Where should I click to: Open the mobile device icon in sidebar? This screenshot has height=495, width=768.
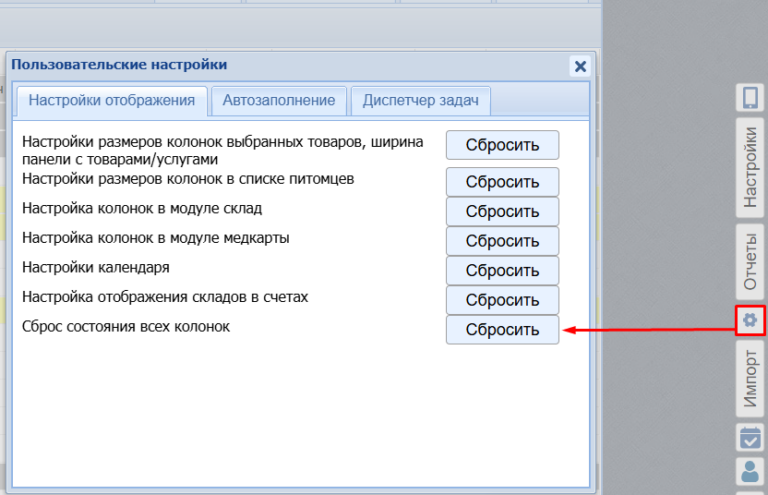(x=750, y=97)
